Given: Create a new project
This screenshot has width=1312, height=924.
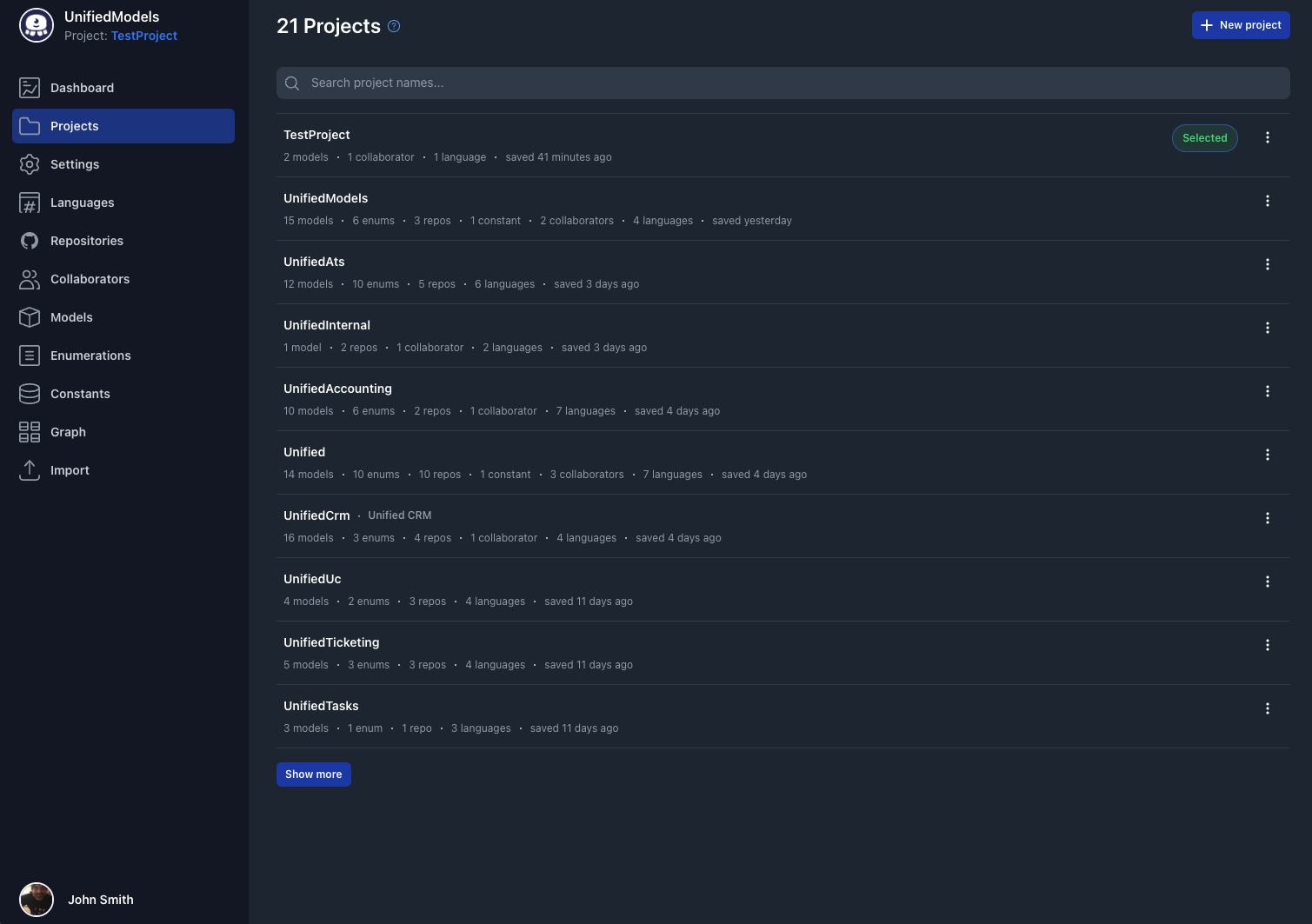Looking at the screenshot, I should 1241,25.
